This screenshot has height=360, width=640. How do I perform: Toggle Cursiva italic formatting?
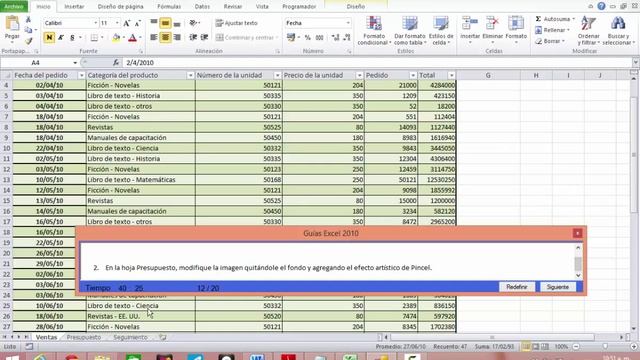[61, 38]
